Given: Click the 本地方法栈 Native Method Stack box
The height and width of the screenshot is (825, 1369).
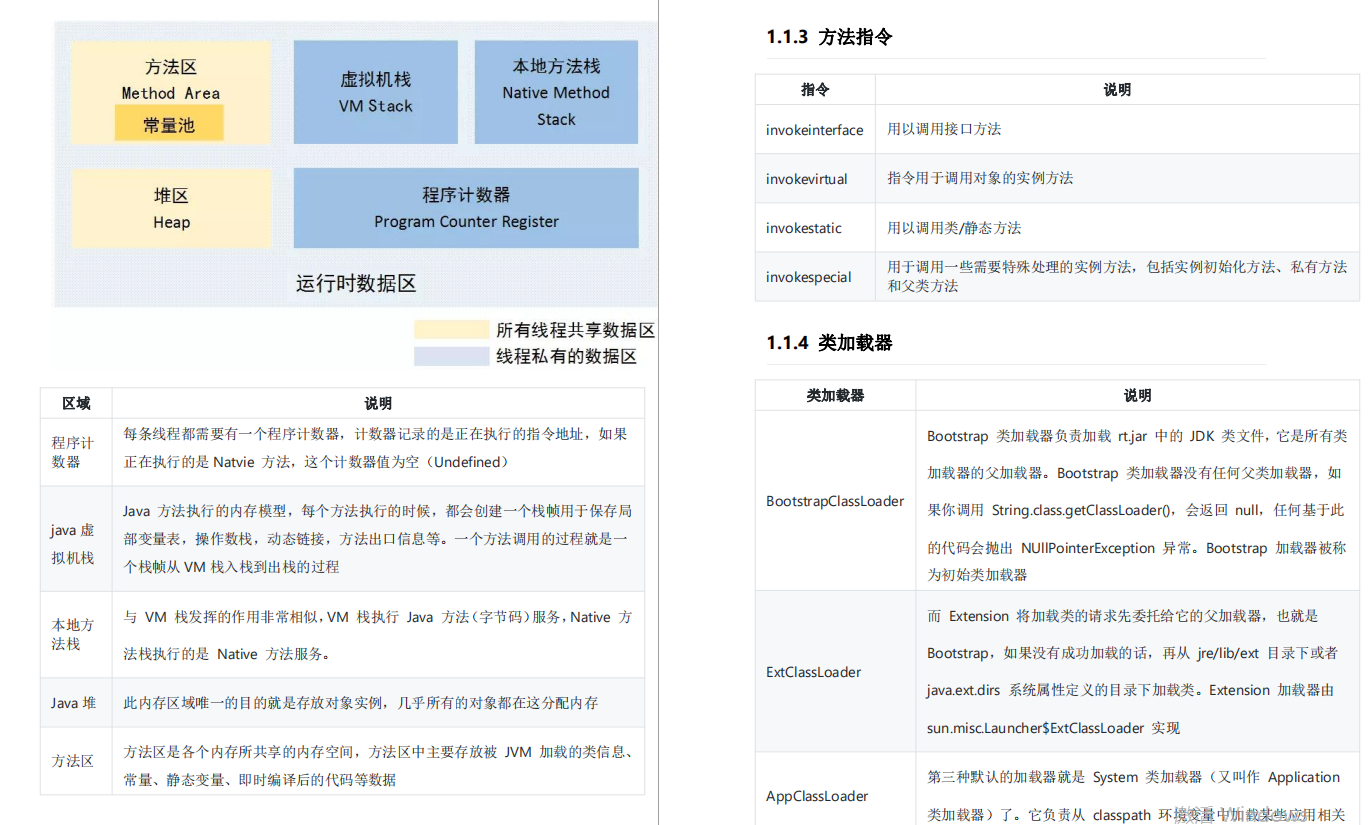Looking at the screenshot, I should click(556, 92).
